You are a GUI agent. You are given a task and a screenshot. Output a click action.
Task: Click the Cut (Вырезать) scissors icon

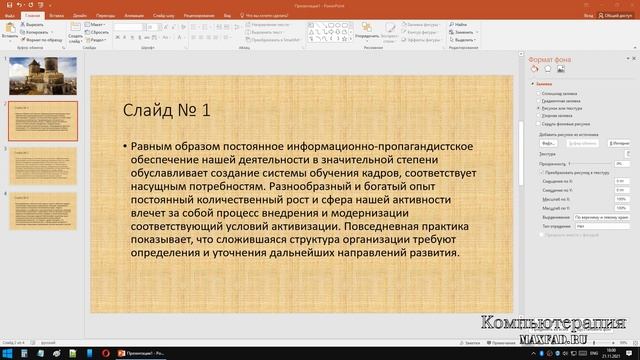pyautogui.click(x=23, y=24)
